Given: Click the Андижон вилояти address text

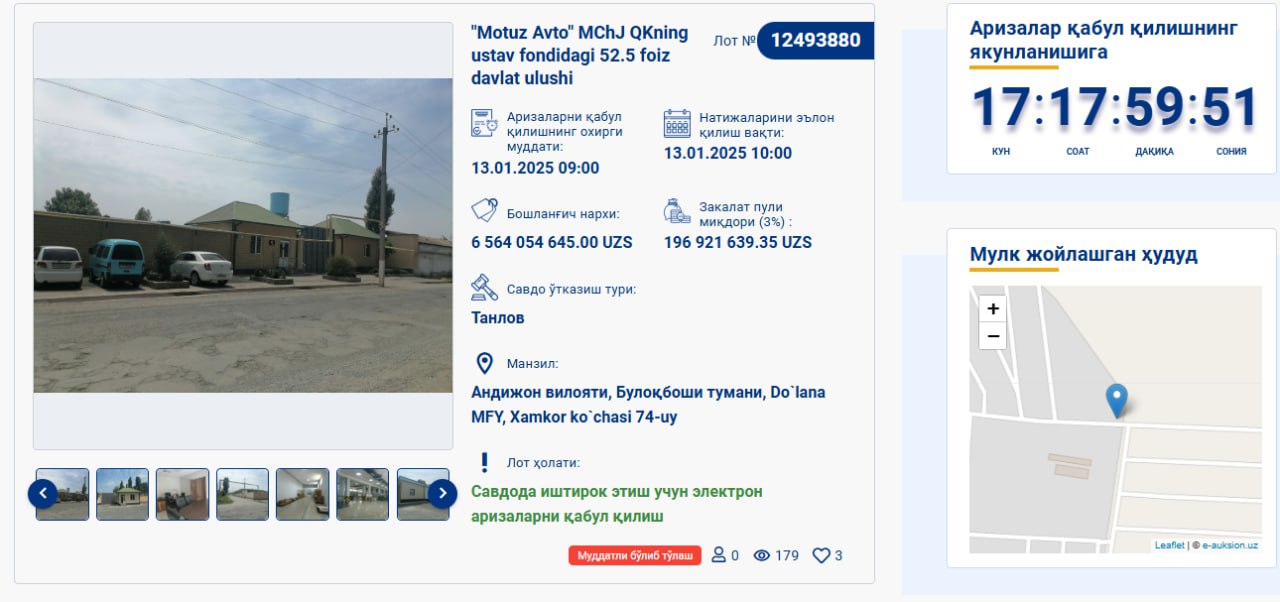Looking at the screenshot, I should [648, 404].
